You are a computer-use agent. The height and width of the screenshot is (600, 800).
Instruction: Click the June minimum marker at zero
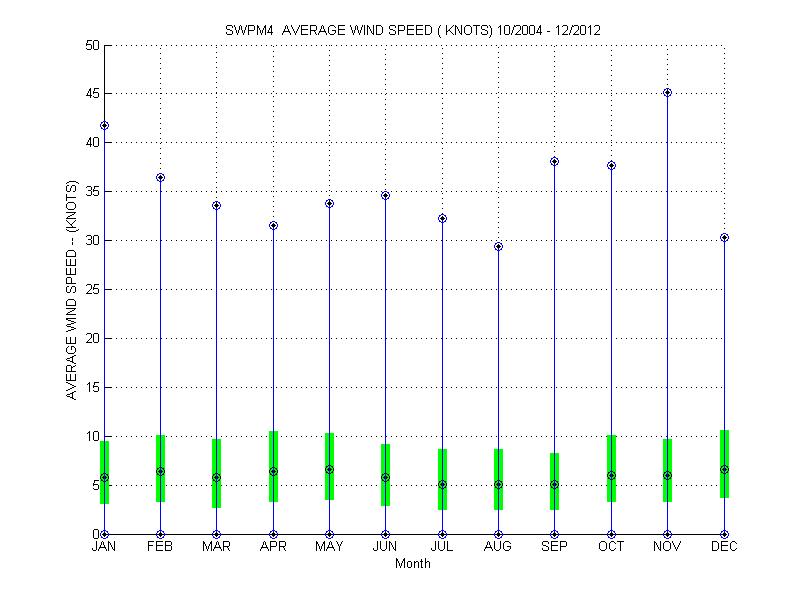coord(385,534)
